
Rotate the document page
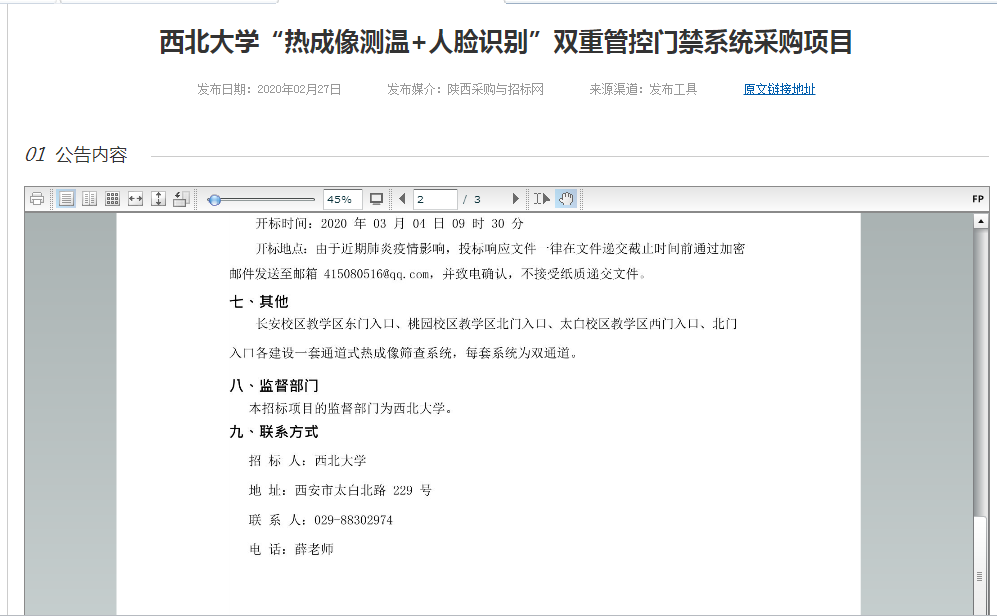(x=181, y=199)
